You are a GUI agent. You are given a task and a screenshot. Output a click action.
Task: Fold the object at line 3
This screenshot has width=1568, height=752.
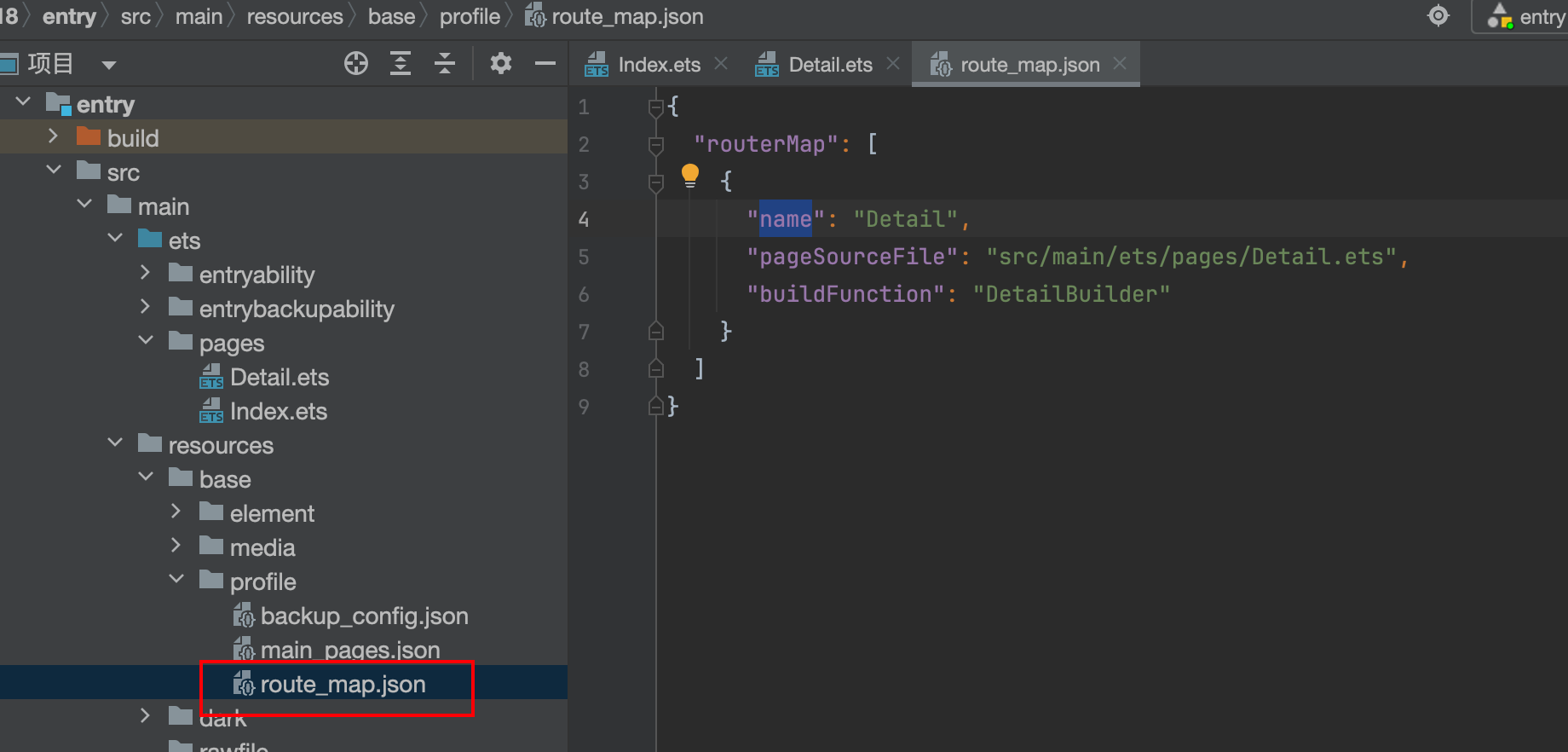656,182
